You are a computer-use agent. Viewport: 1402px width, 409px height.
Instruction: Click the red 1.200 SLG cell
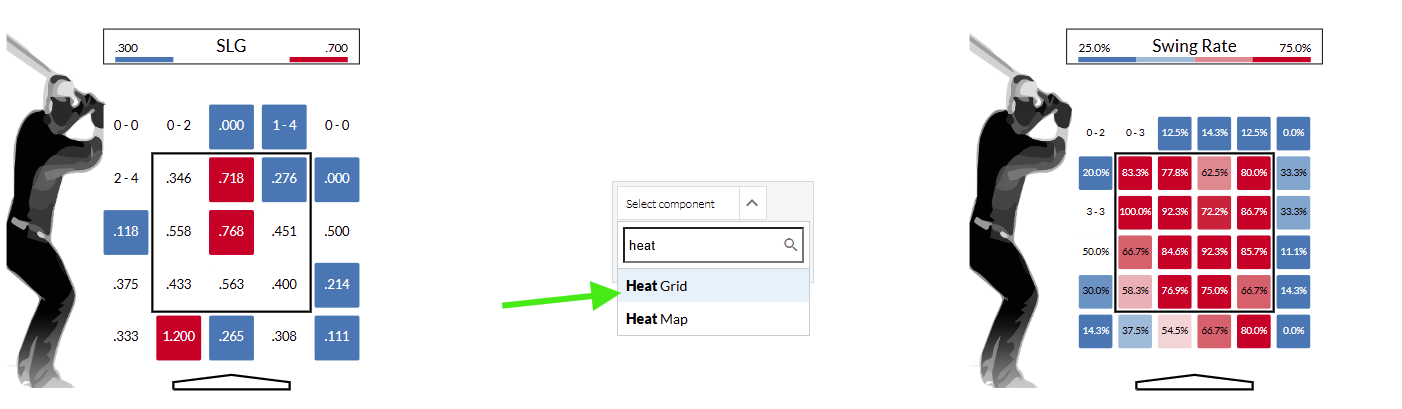pos(179,336)
